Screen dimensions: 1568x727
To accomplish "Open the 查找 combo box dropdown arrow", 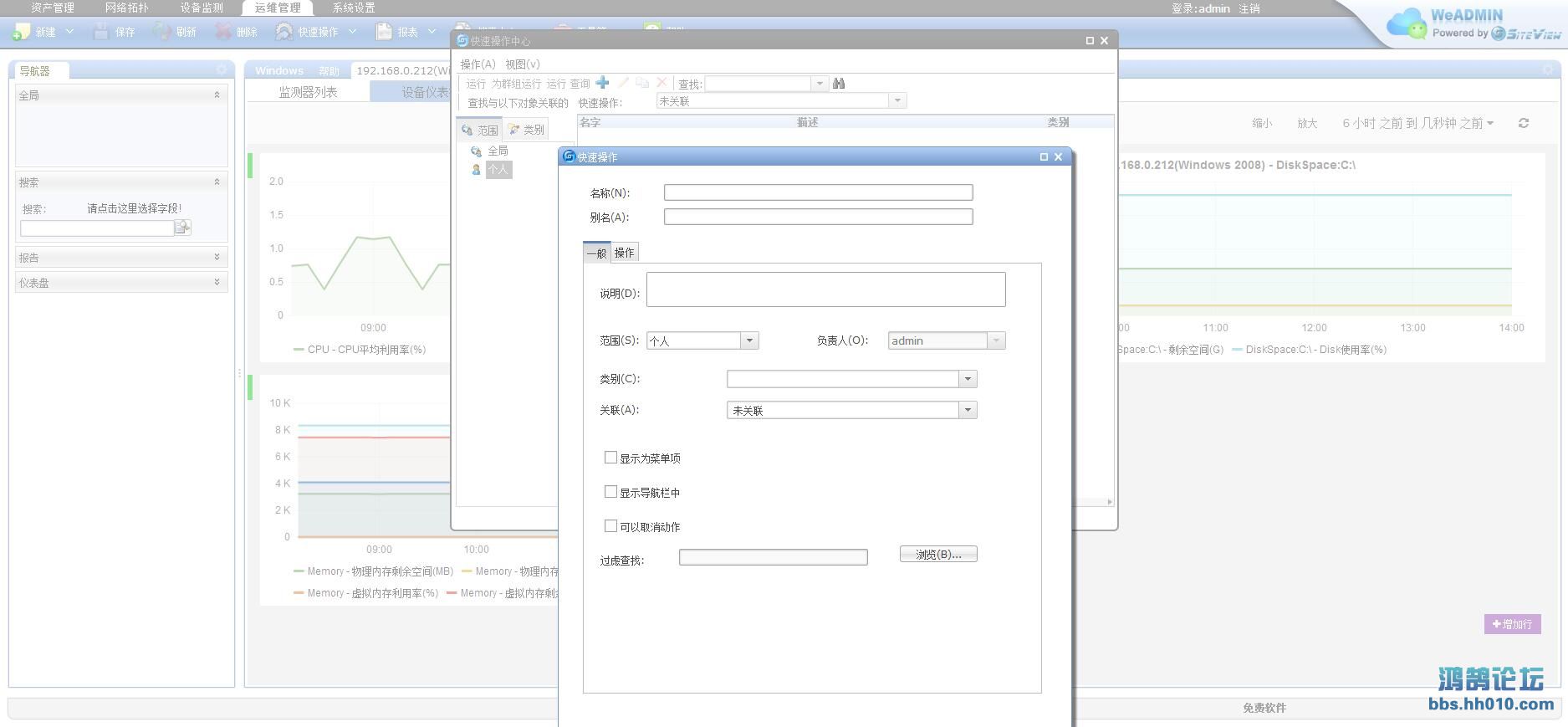I will point(820,84).
